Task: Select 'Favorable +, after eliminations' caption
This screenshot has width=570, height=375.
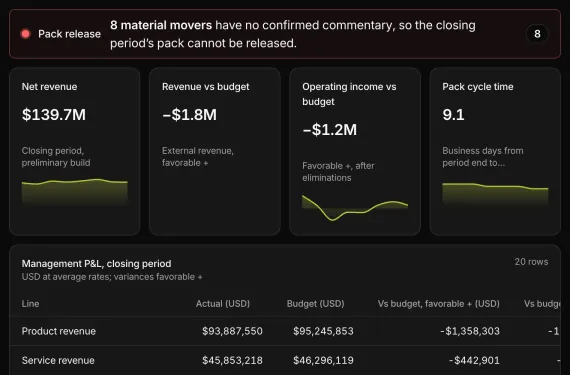Action: coord(338,172)
